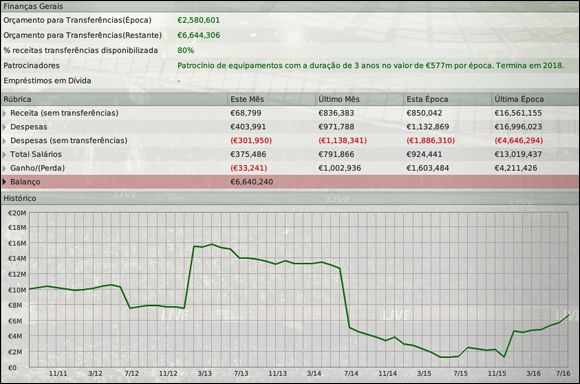Screen dimensions: 580x384
Task: Click the 80% transfer revenue value
Action: pos(186,50)
